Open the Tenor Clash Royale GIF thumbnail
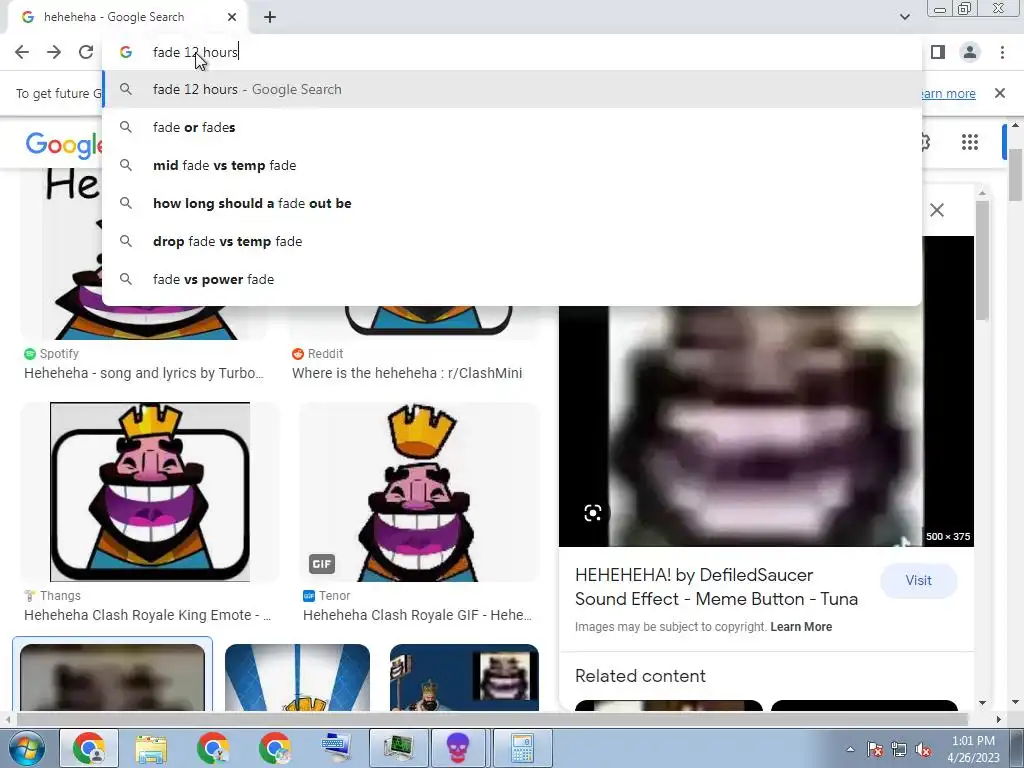This screenshot has width=1024, height=768. pyautogui.click(x=419, y=492)
